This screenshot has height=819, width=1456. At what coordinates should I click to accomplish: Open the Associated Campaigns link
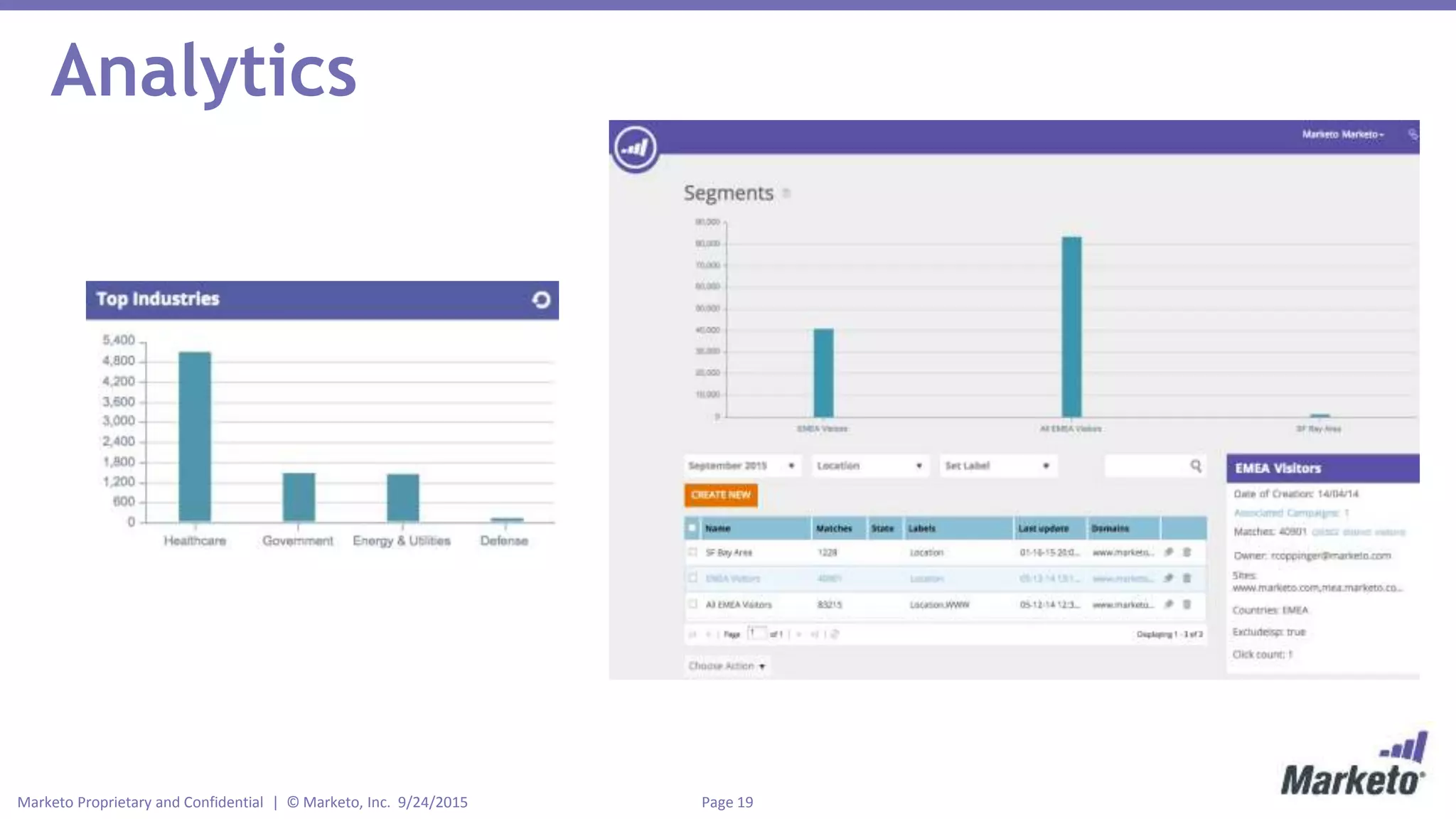click(1291, 513)
